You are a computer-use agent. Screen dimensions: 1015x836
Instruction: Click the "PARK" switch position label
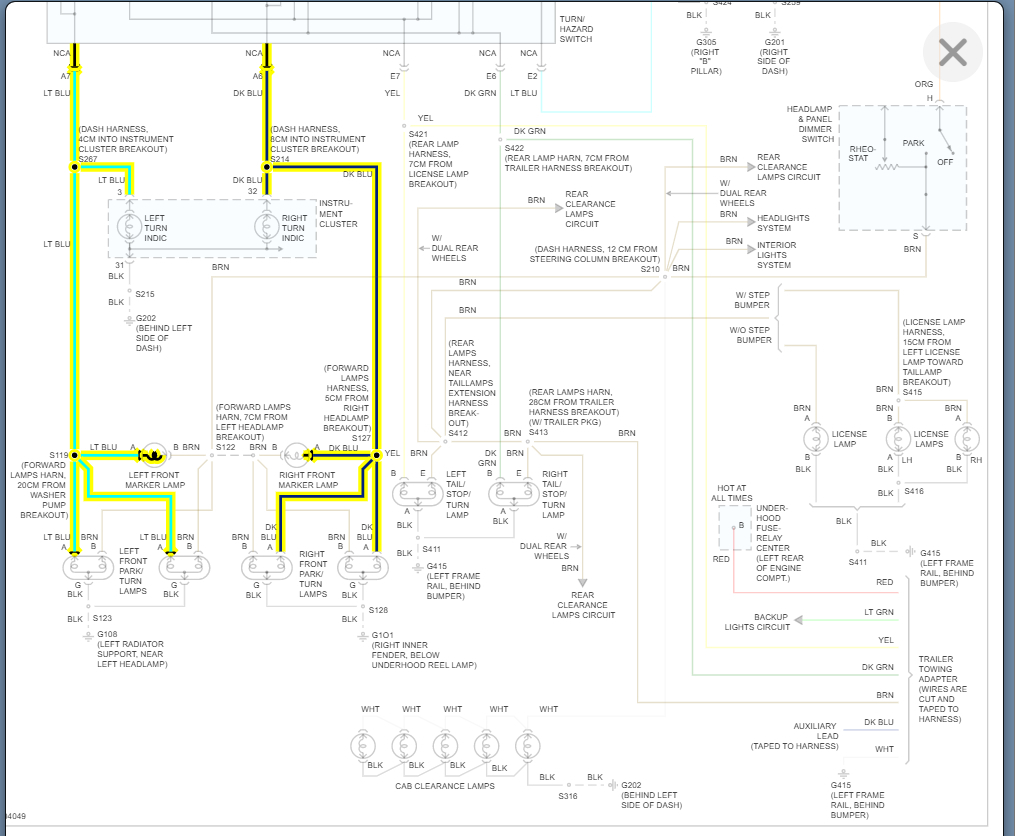click(x=913, y=143)
